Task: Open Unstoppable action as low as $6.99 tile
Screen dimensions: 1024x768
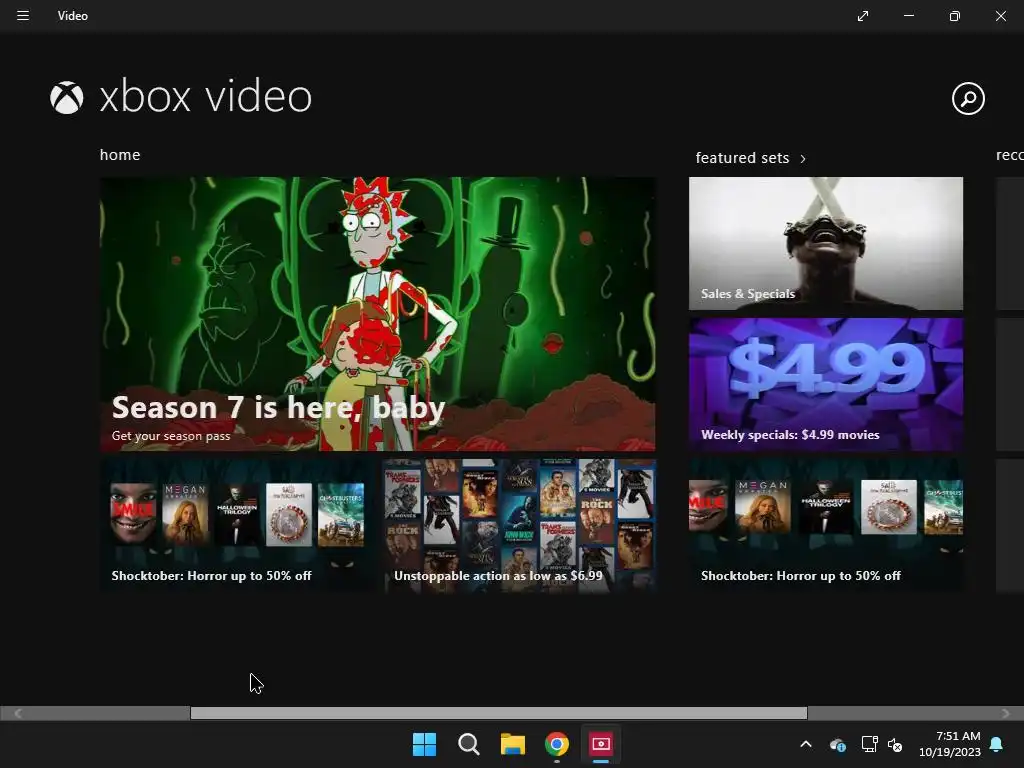Action: click(520, 526)
